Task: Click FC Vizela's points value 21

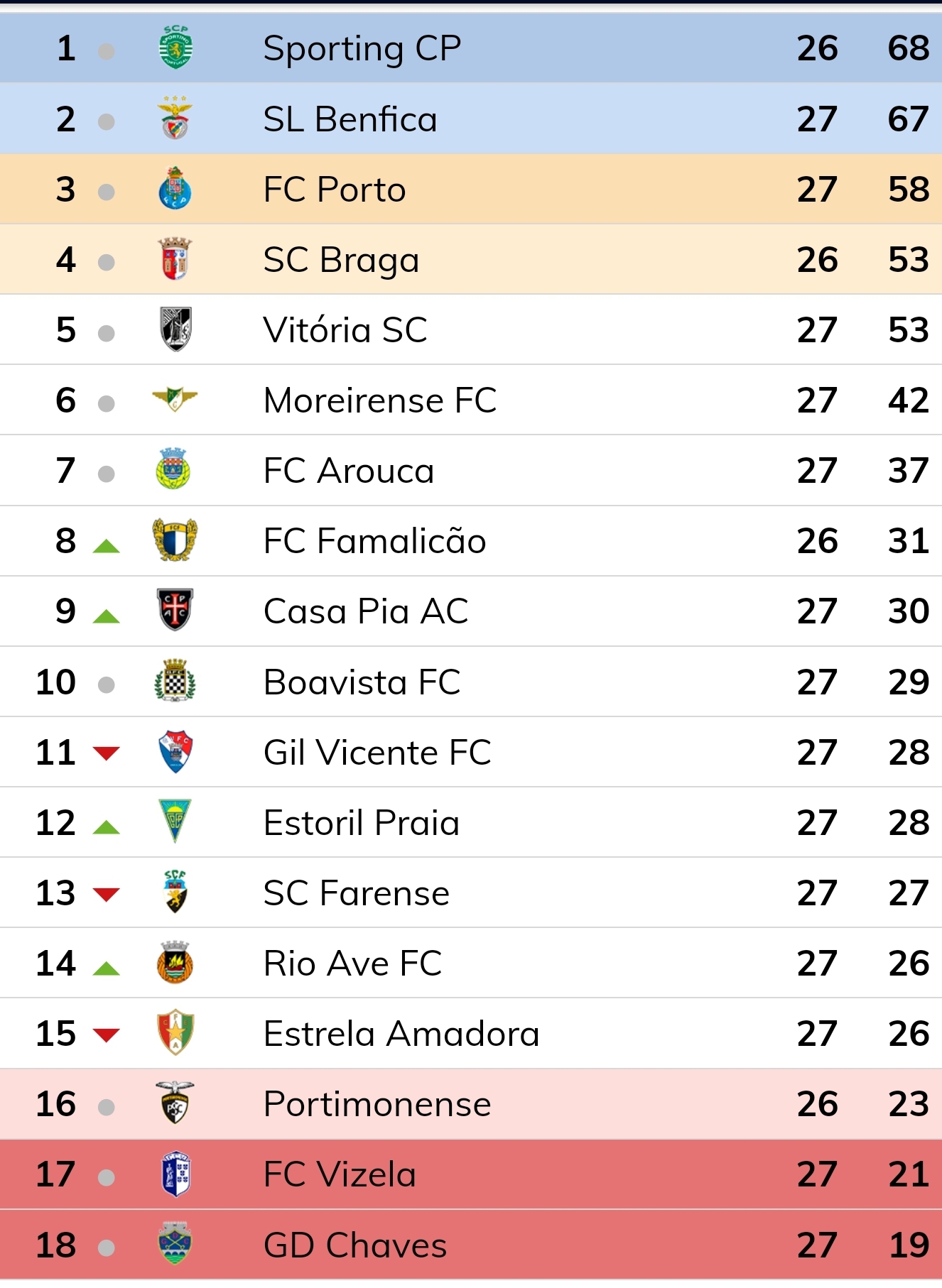Action: [909, 1174]
